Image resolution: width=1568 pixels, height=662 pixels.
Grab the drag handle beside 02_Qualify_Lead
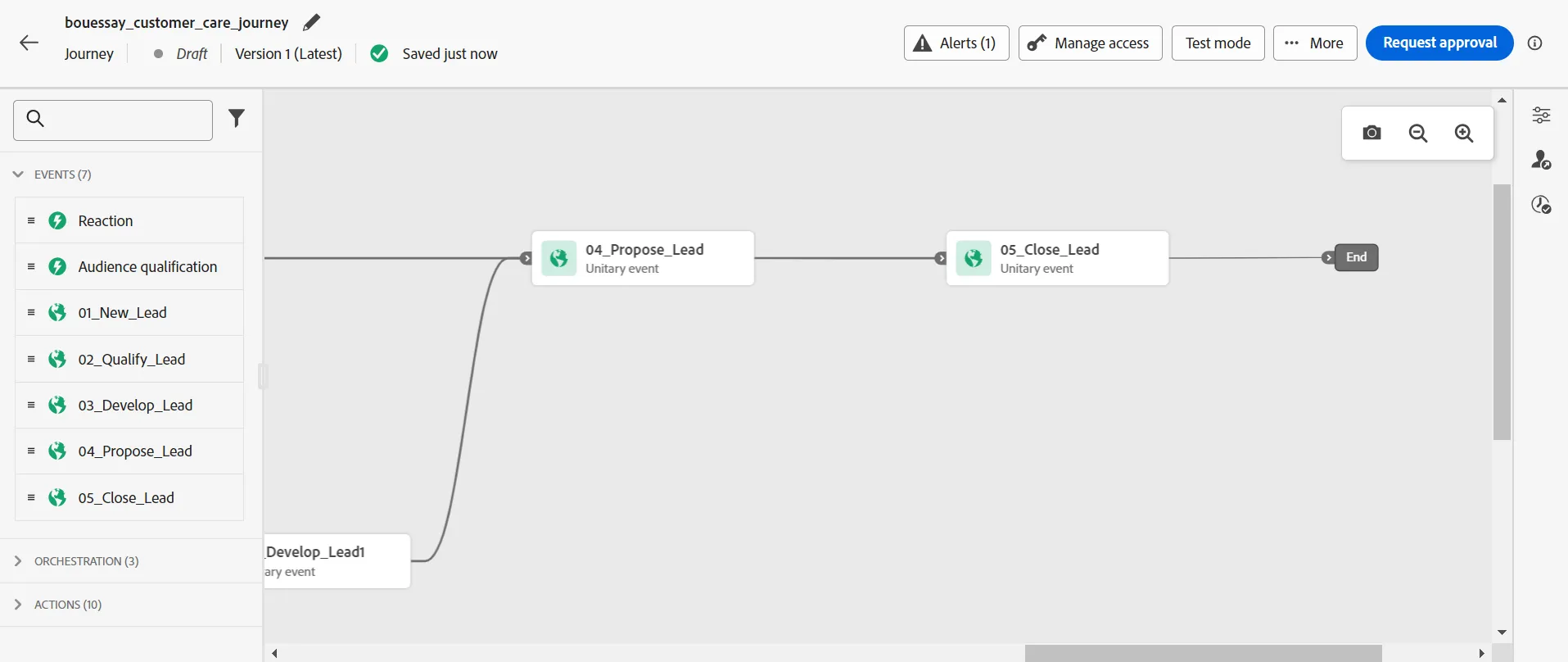pos(31,359)
